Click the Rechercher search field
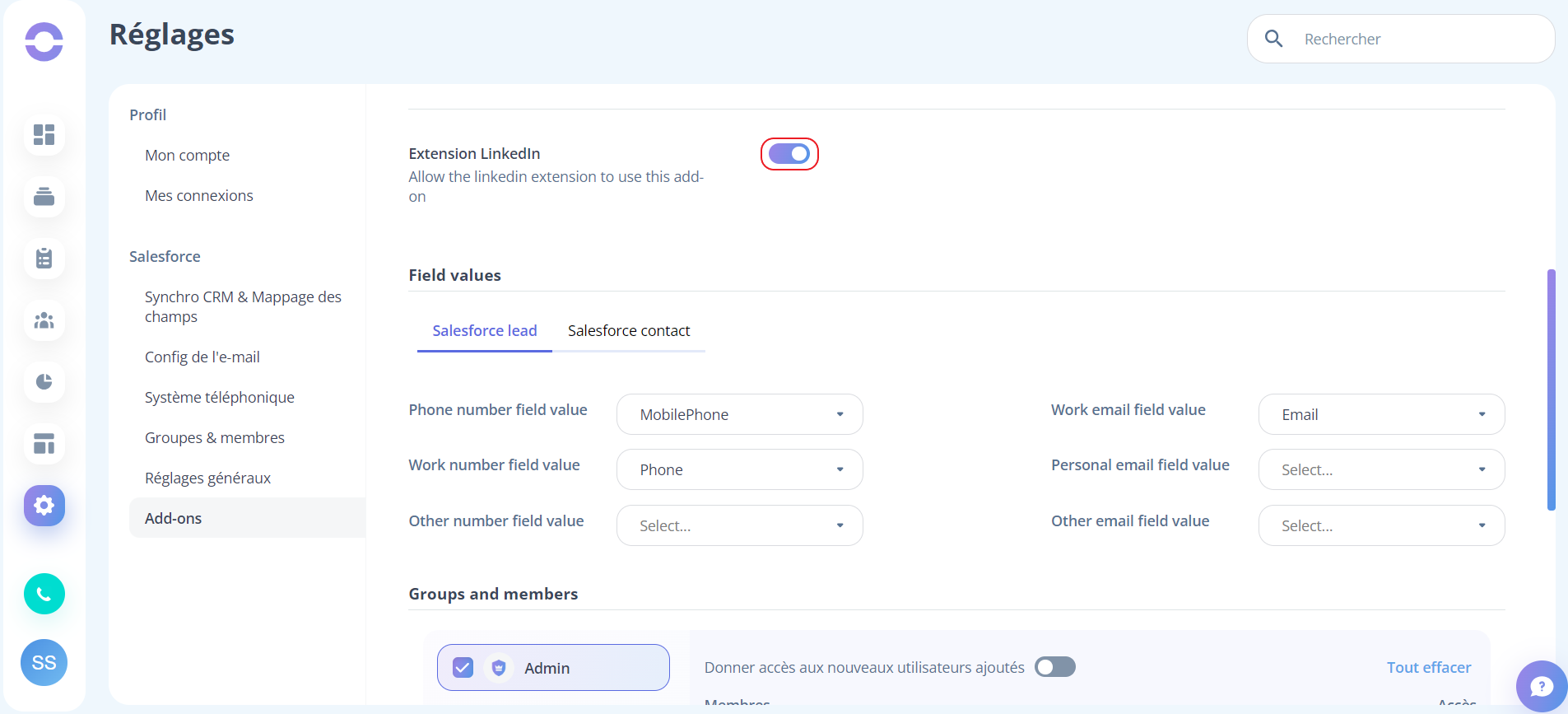This screenshot has width=1568, height=714. 1401,39
